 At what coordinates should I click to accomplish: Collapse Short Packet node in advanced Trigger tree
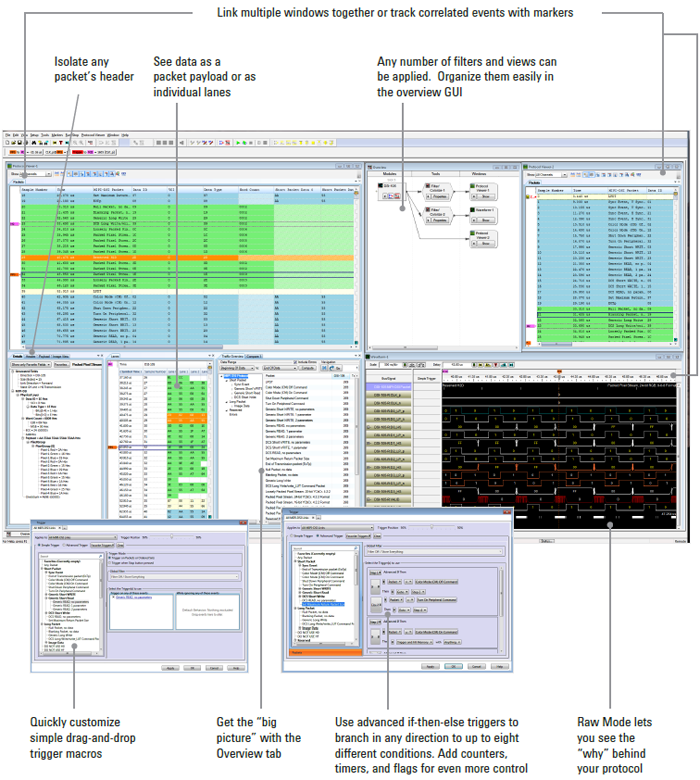point(295,562)
